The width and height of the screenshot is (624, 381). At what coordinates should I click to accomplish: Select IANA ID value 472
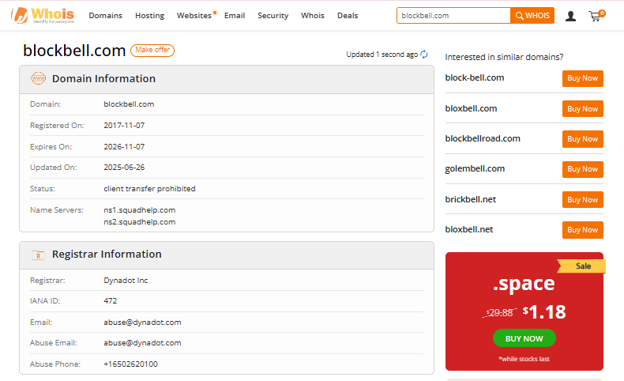[110, 301]
